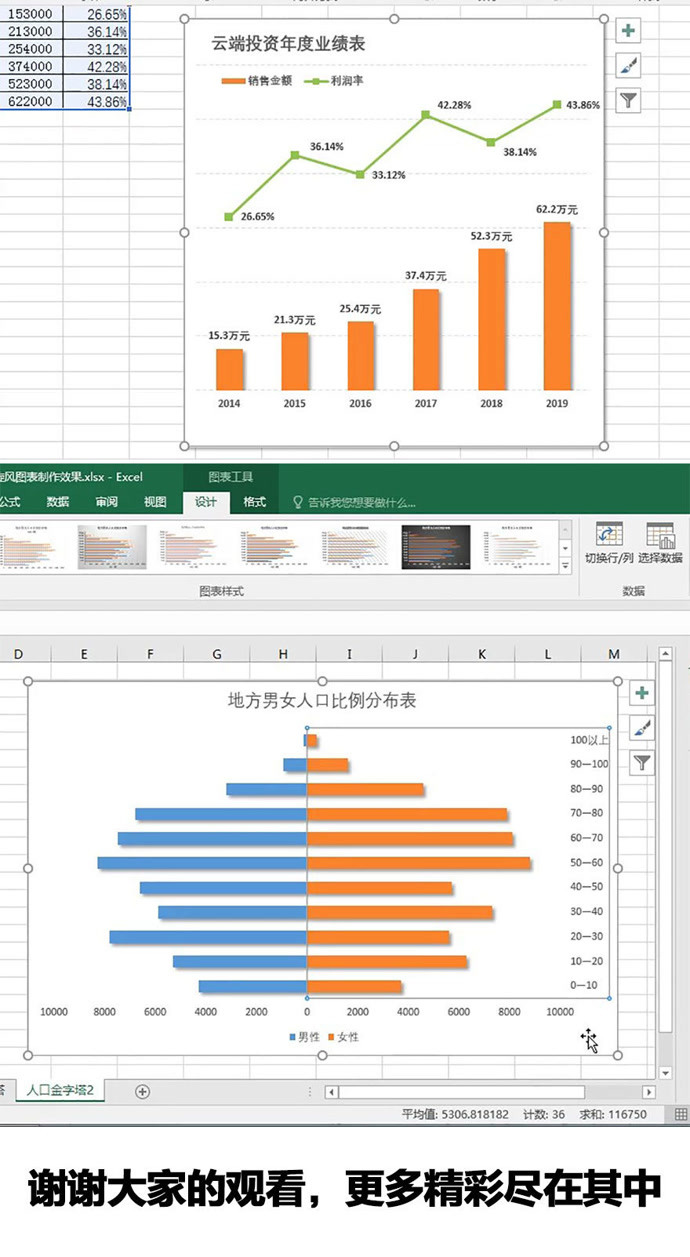Click Chart Styles brush beside population chart
The image size is (690, 1257).
pos(642,728)
